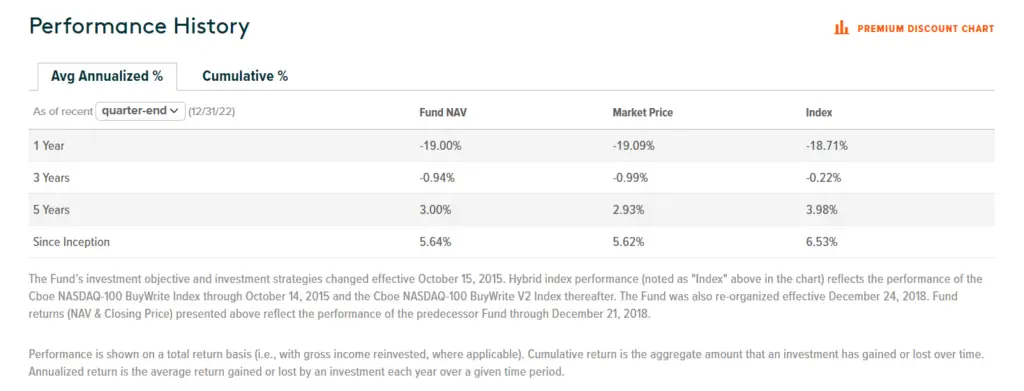Select the 5 Years row label
This screenshot has width=1024, height=391.
[52, 210]
